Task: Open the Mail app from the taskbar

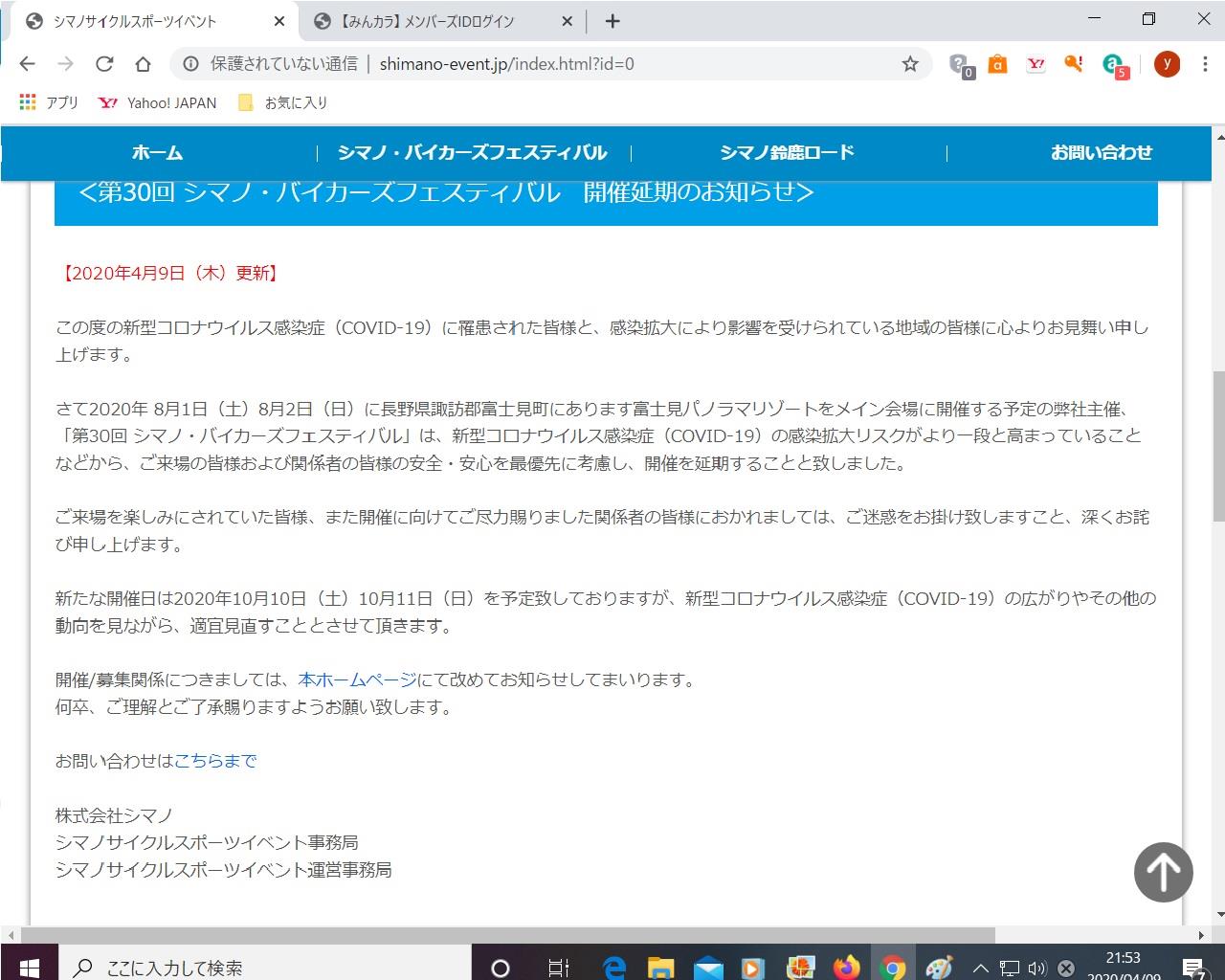Action: click(x=707, y=968)
